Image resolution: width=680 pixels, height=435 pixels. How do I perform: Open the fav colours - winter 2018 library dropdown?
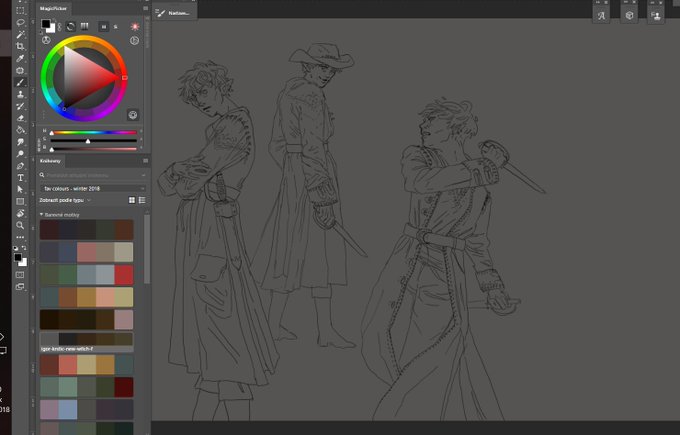pos(93,188)
